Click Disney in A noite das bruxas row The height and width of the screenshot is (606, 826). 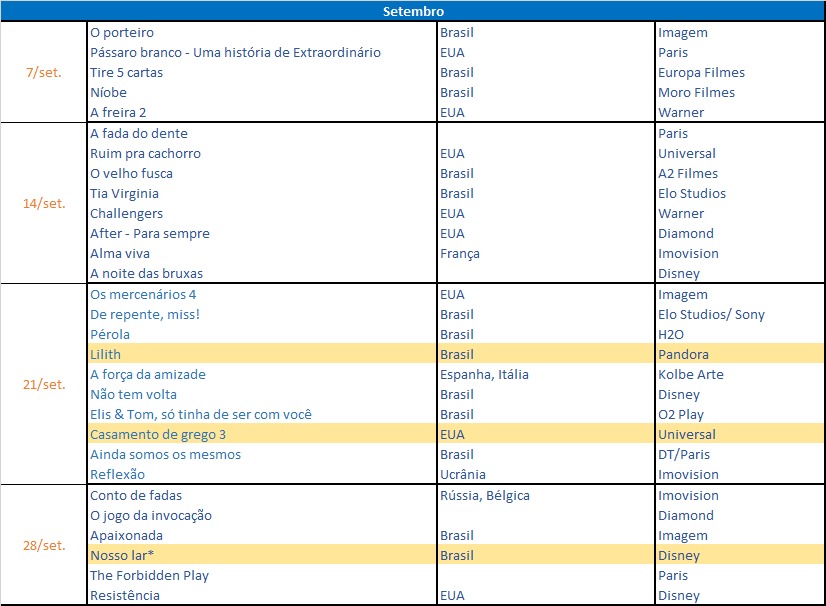coord(678,273)
